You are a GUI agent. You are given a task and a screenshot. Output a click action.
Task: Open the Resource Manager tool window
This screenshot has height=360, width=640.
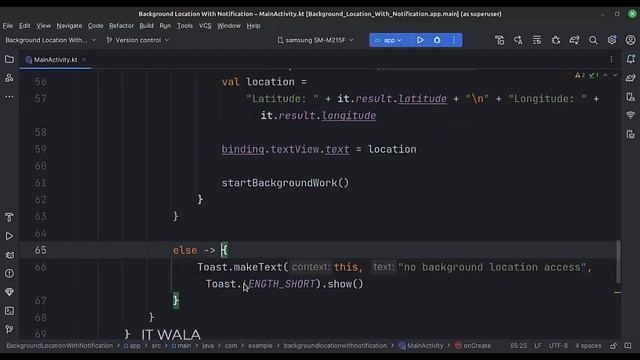[x=9, y=78]
